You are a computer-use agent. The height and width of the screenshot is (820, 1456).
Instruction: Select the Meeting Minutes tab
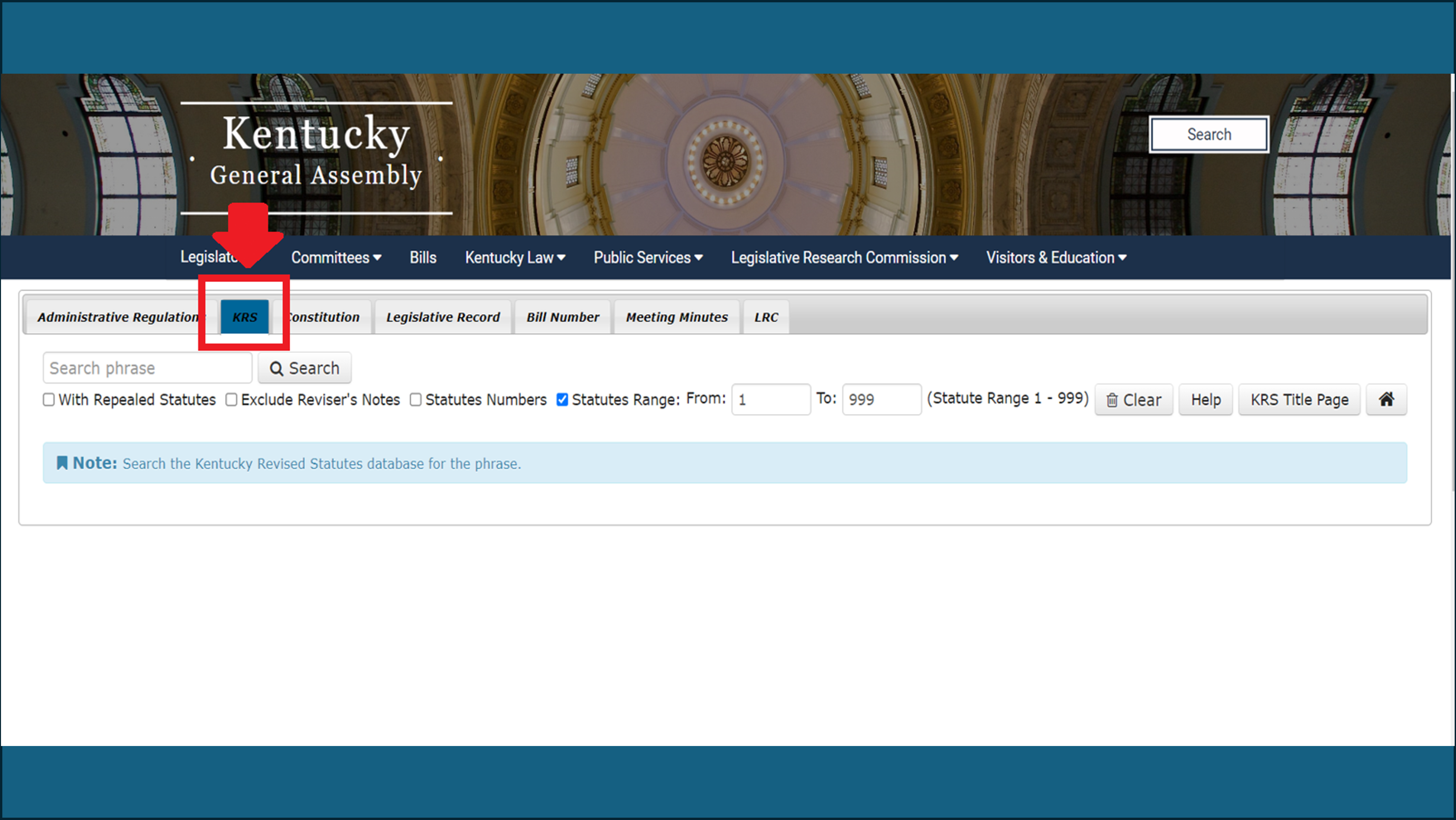[x=676, y=317]
